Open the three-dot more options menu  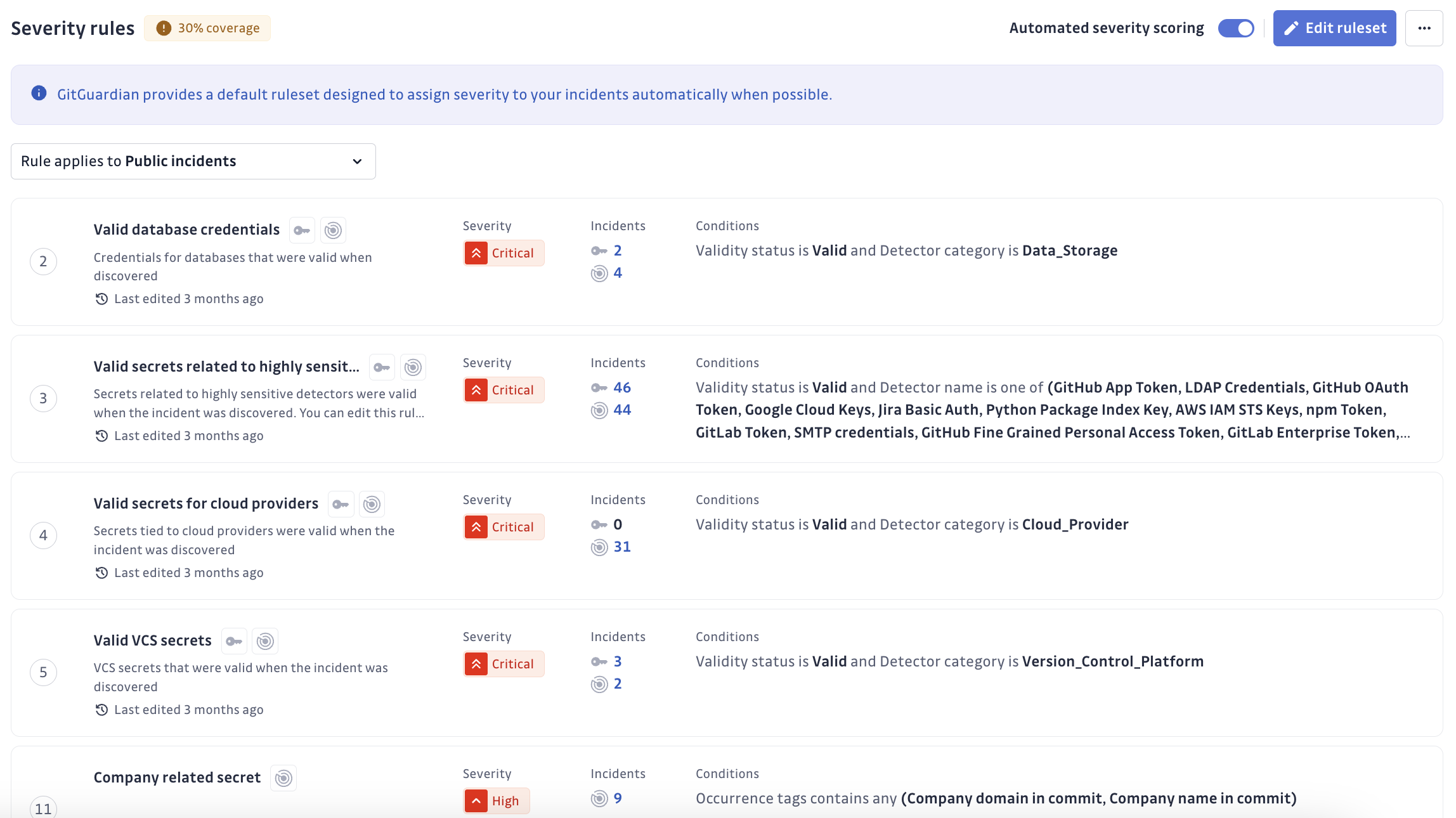tap(1424, 29)
